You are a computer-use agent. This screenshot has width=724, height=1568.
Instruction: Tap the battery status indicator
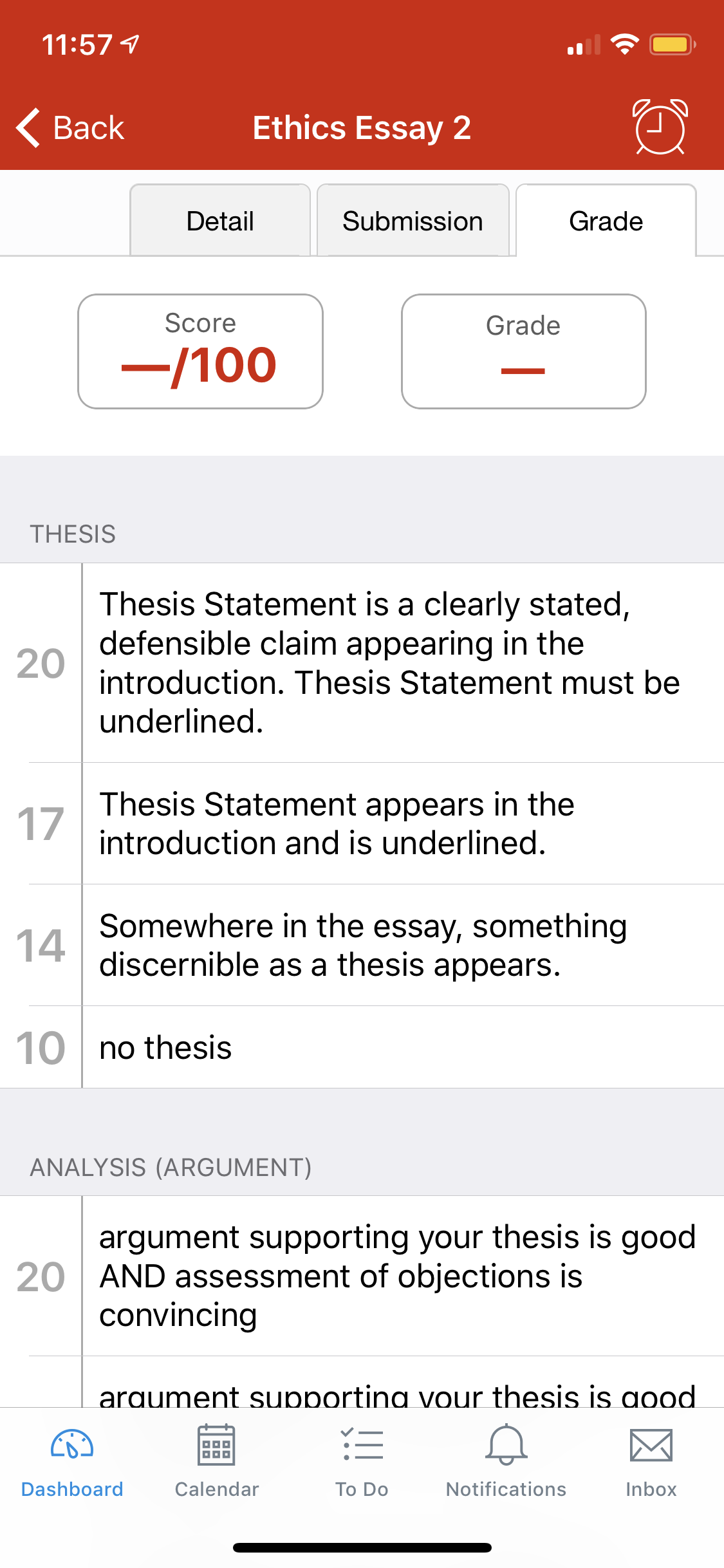click(x=672, y=44)
